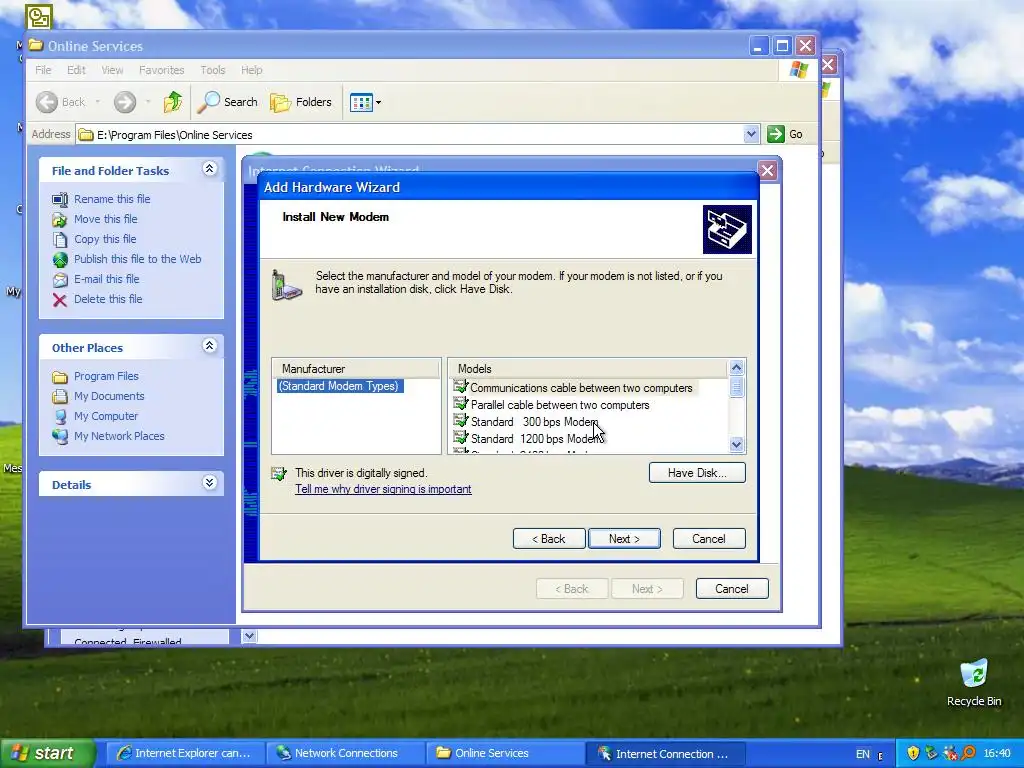Switch to Online Services taskbar button
This screenshot has height=768, width=1024.
tap(505, 754)
